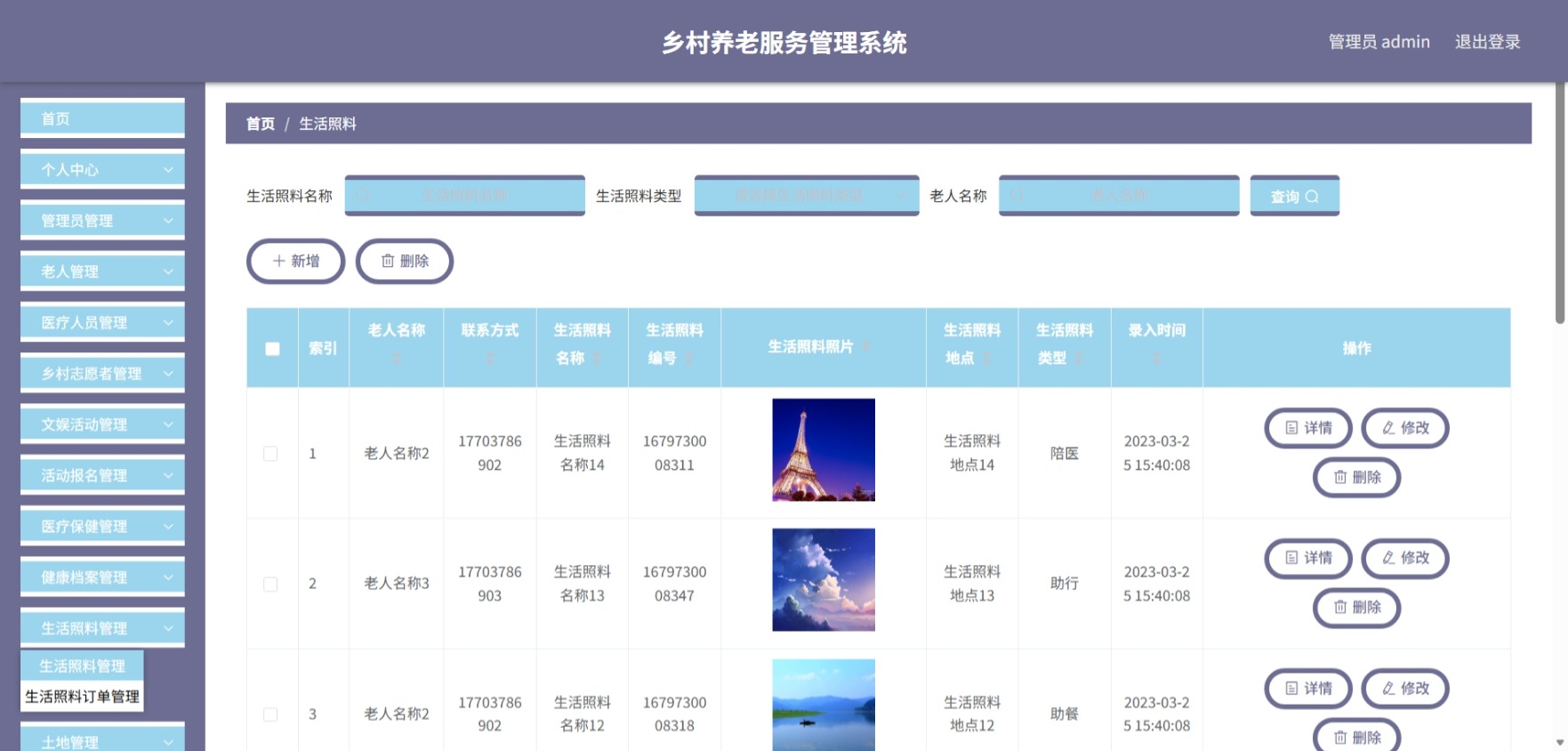The height and width of the screenshot is (751, 1568).
Task: Click 退出登录 to log out
Action: click(1487, 42)
